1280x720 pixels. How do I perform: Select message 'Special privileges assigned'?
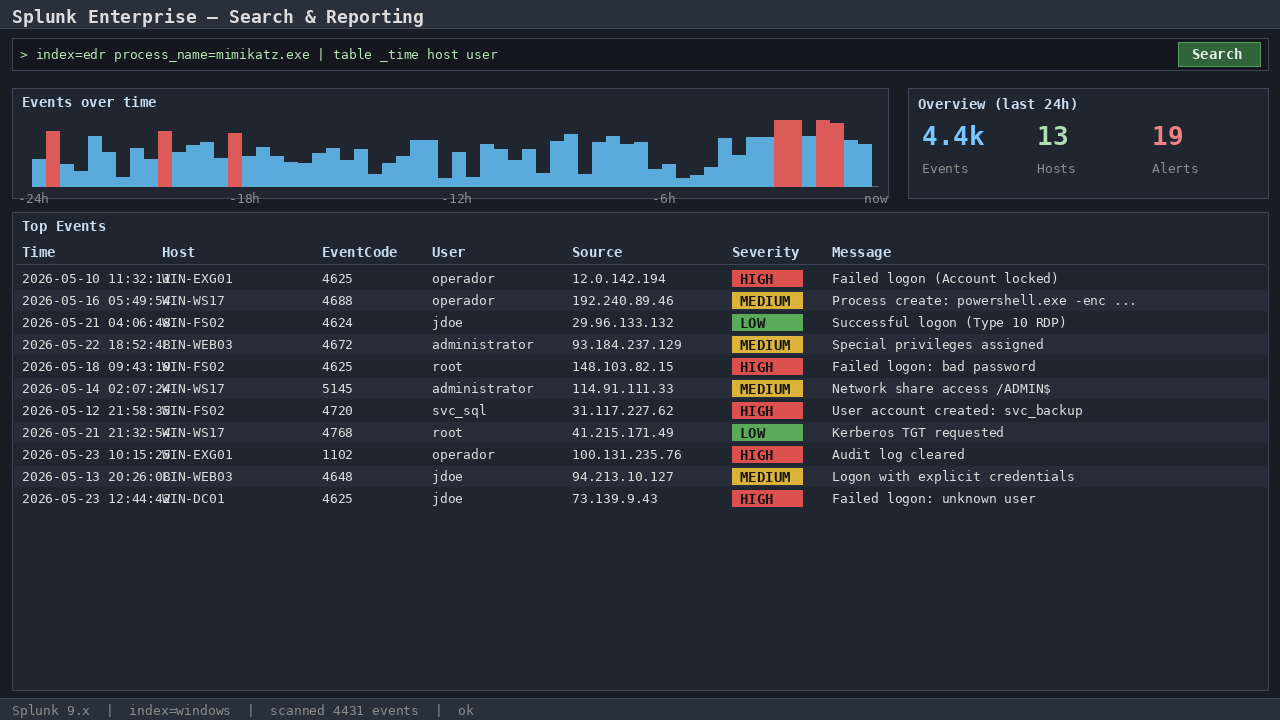coord(938,345)
